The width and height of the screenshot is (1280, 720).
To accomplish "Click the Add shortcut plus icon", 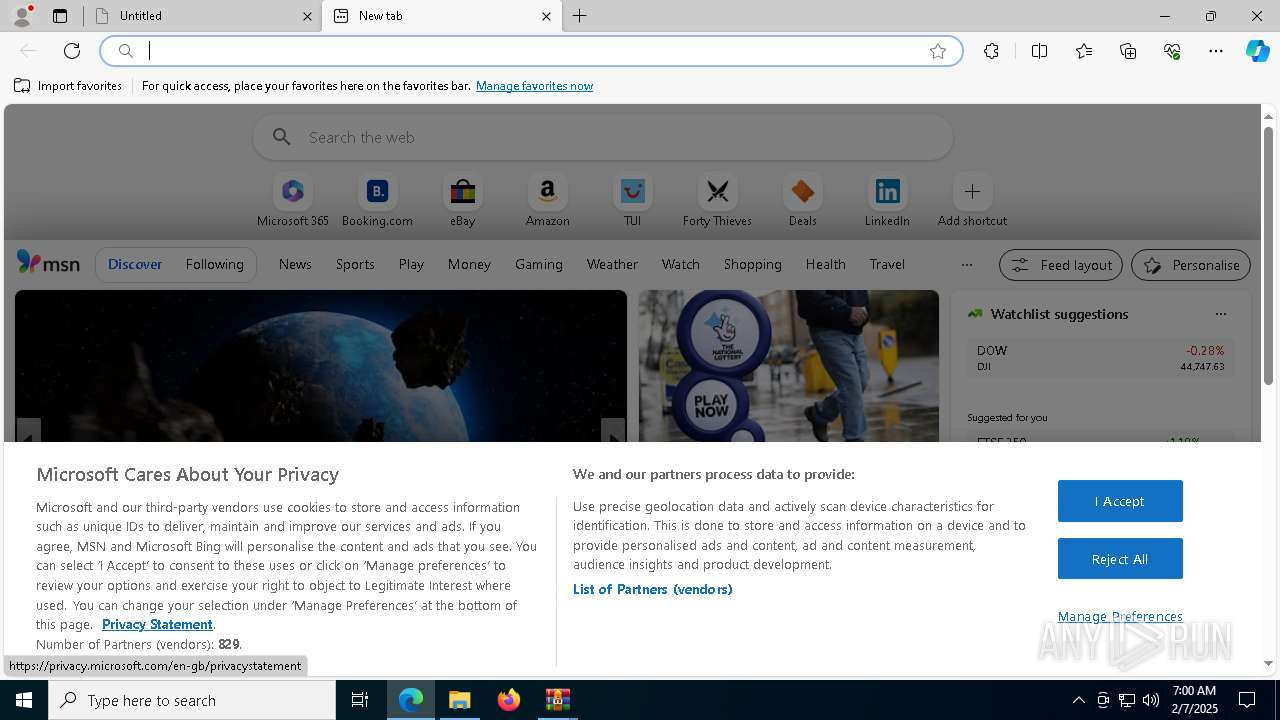I will click(972, 191).
